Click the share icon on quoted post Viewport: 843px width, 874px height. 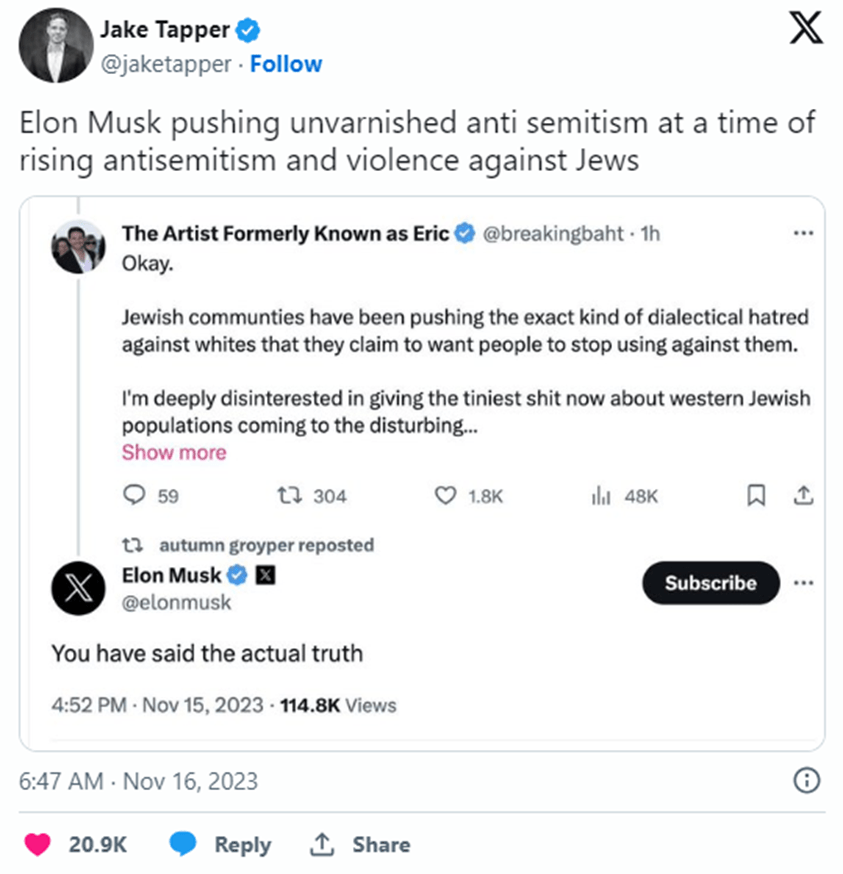click(801, 495)
